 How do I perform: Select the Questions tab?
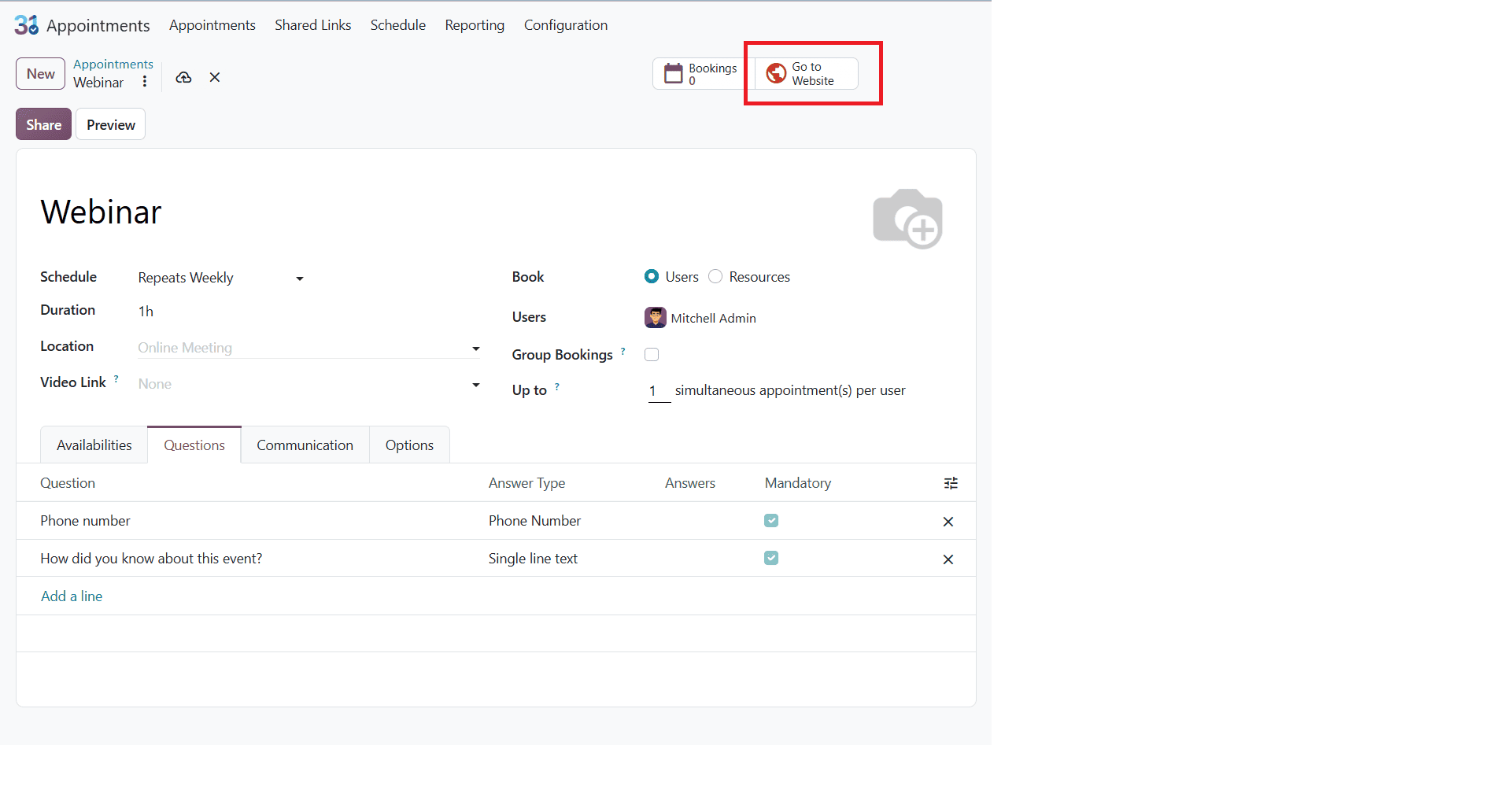[x=194, y=445]
